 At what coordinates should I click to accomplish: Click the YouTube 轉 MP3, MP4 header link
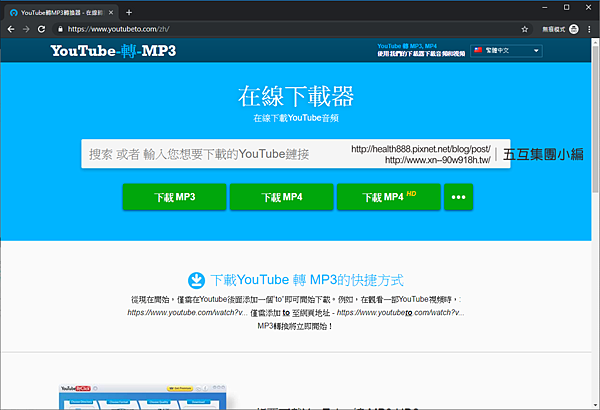[407, 46]
